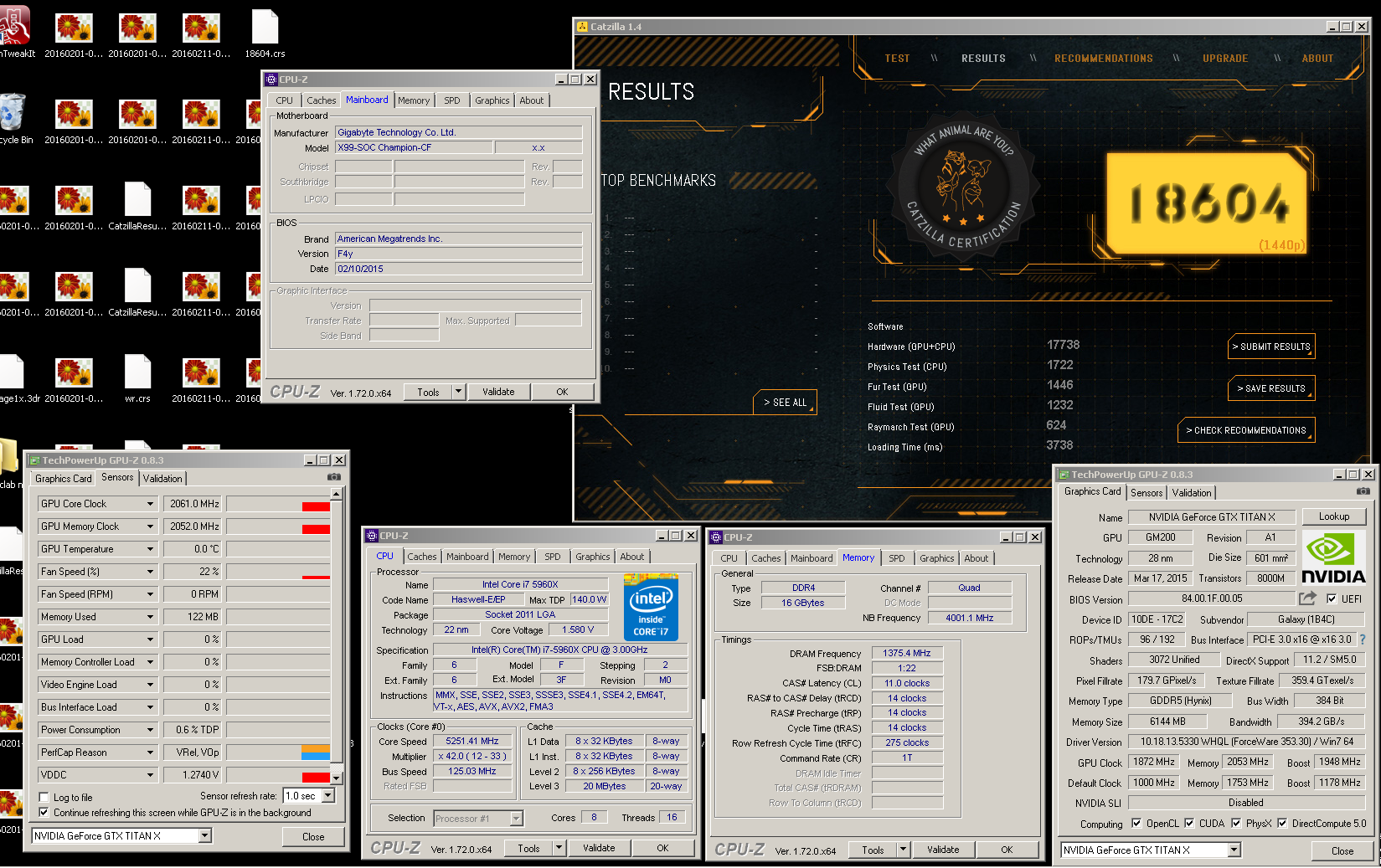Click OK in the CPU-Z Memory window

[x=1007, y=850]
